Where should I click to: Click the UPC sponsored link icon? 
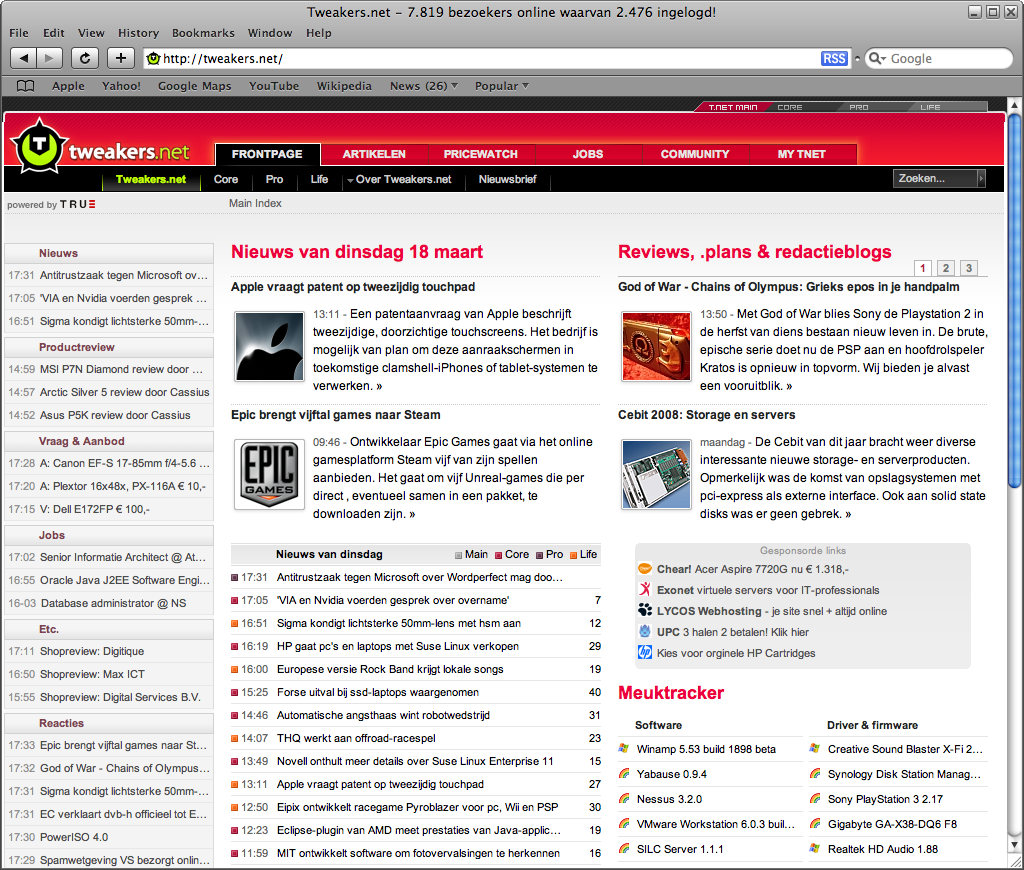pos(645,632)
